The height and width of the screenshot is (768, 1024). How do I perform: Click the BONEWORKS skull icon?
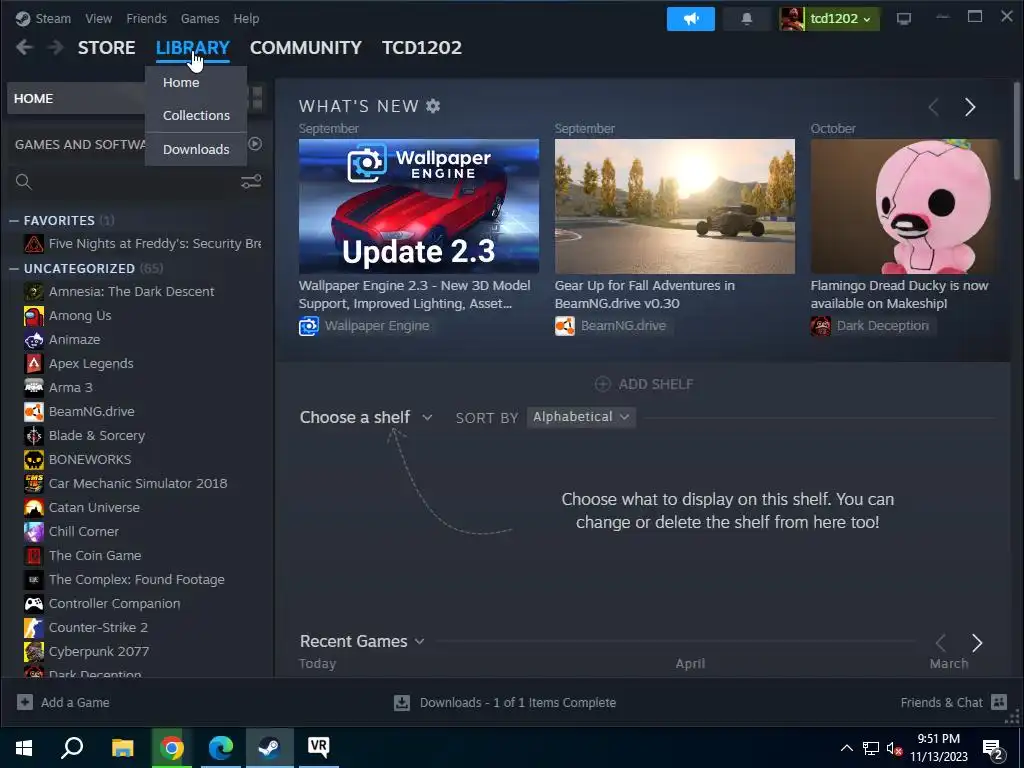[34, 460]
